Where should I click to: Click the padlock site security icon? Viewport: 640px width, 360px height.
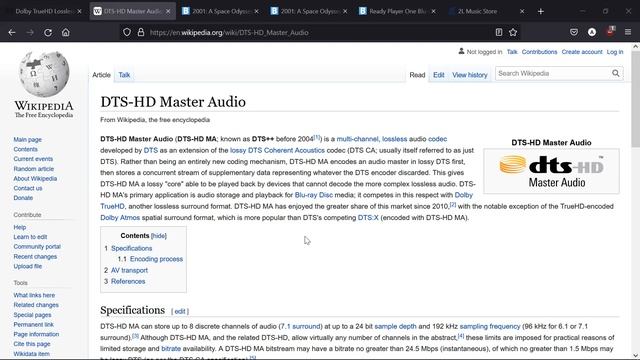pos(141,32)
